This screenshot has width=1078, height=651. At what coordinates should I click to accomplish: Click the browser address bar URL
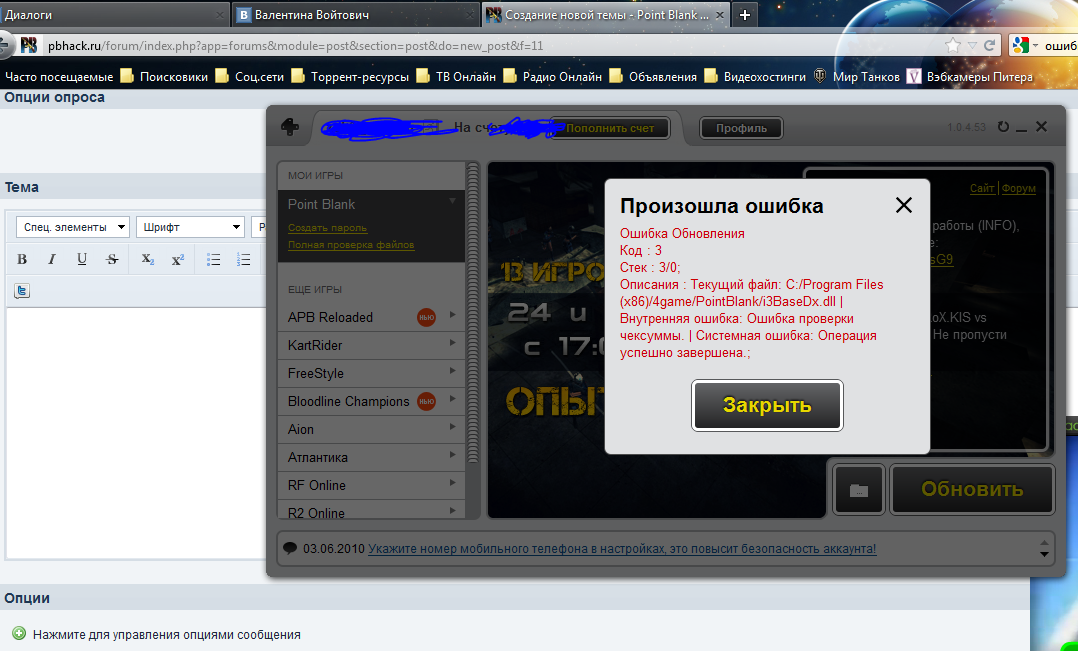pyautogui.click(x=296, y=46)
